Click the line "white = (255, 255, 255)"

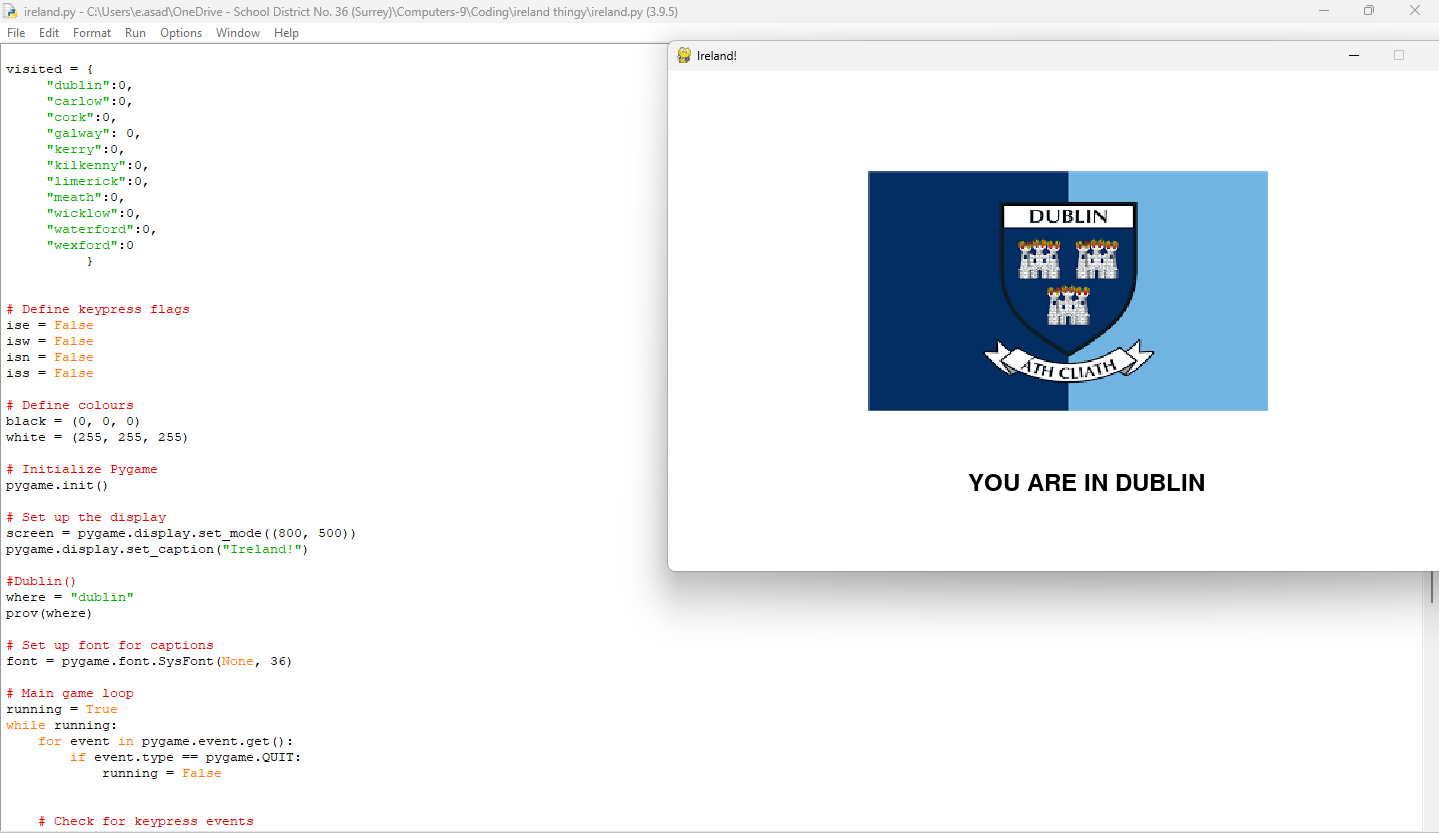[x=97, y=437]
